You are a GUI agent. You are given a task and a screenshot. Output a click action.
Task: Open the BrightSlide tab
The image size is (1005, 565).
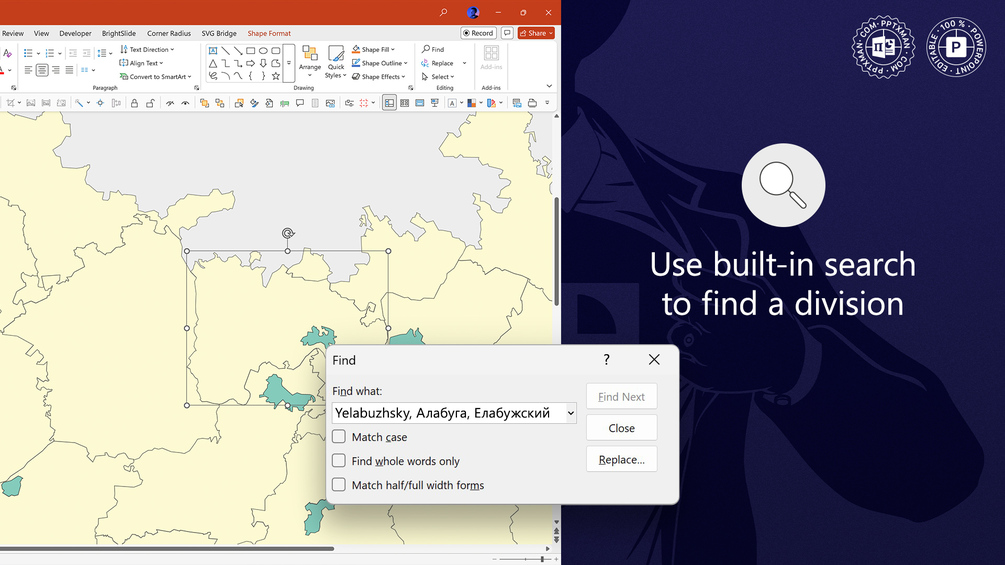pos(119,33)
